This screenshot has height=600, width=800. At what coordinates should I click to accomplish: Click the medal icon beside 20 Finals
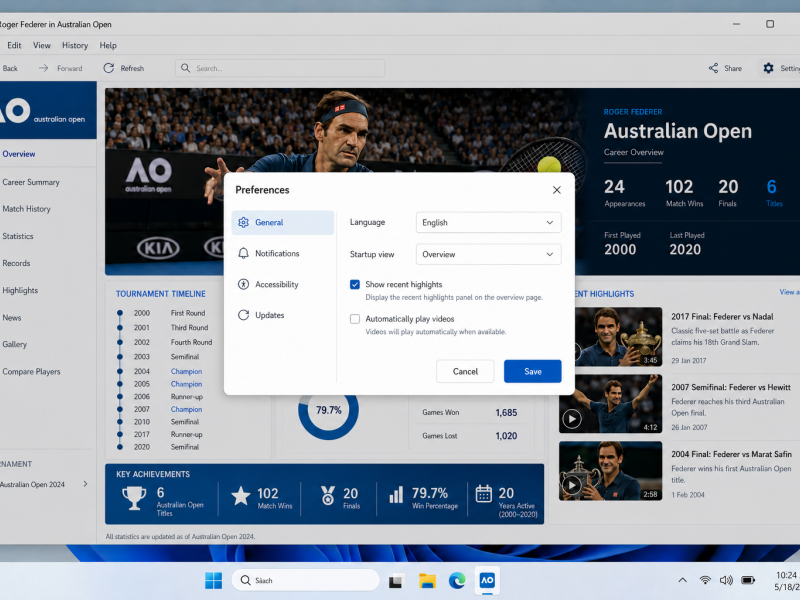[x=328, y=495]
